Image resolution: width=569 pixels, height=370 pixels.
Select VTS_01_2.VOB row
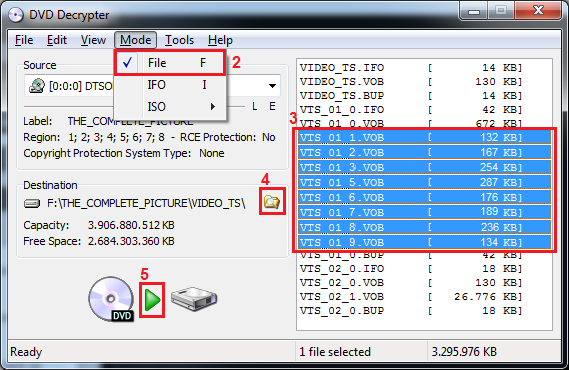click(x=425, y=152)
